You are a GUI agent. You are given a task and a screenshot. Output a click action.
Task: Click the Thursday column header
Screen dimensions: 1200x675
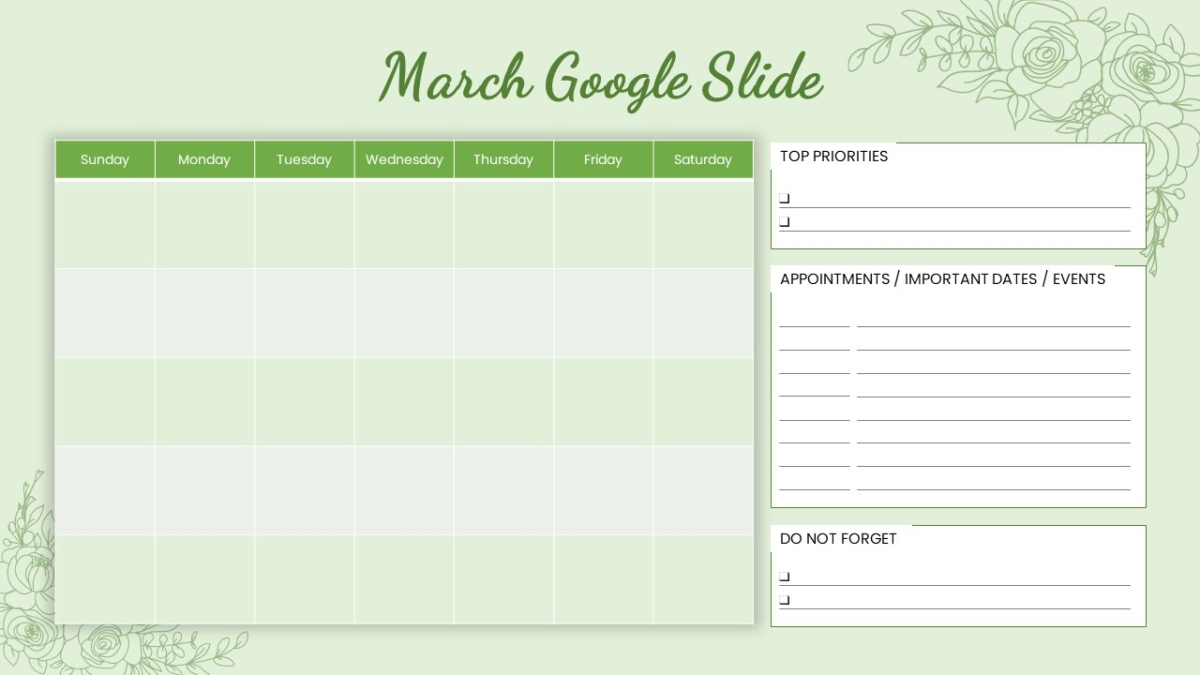[503, 159]
